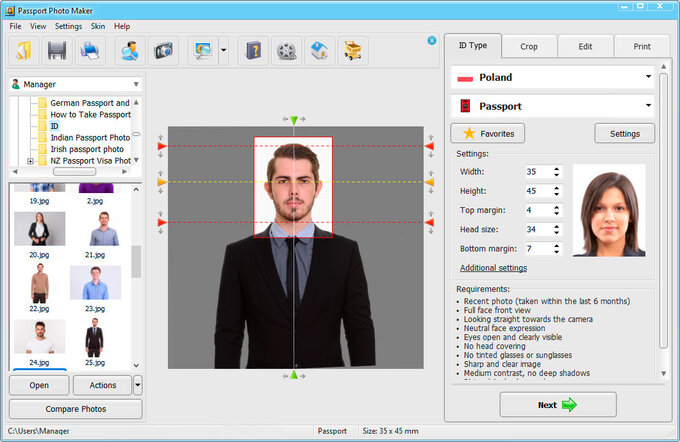Close the toolbar with the blue X icon

[432, 40]
